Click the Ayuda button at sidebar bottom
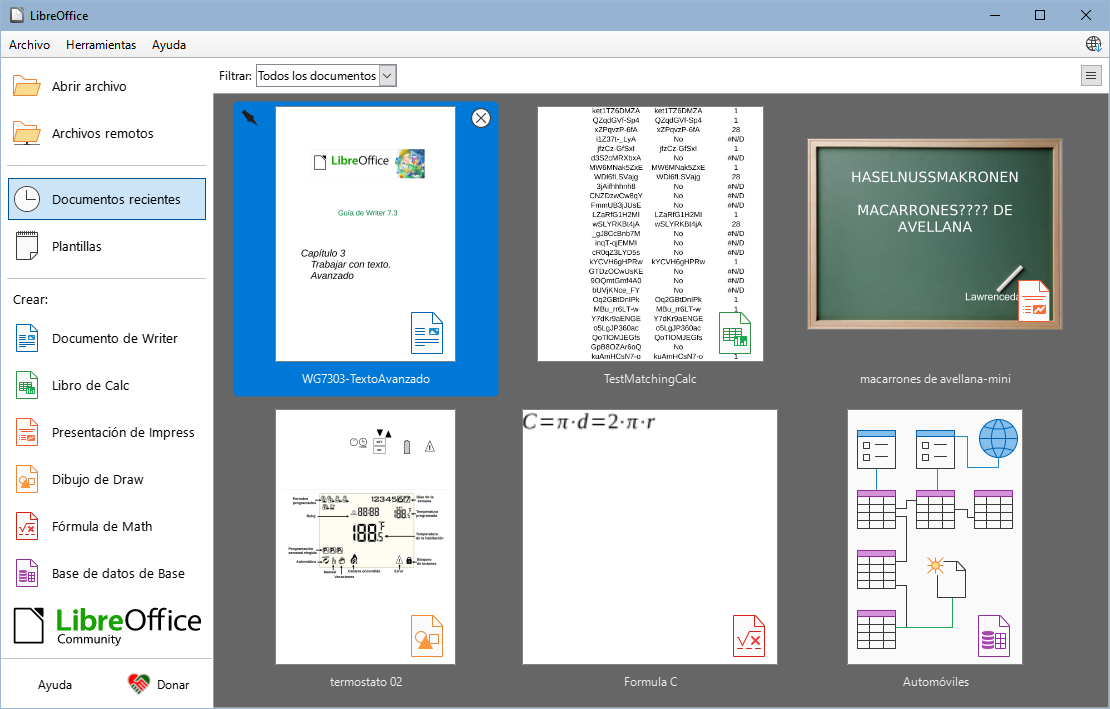 (x=55, y=684)
